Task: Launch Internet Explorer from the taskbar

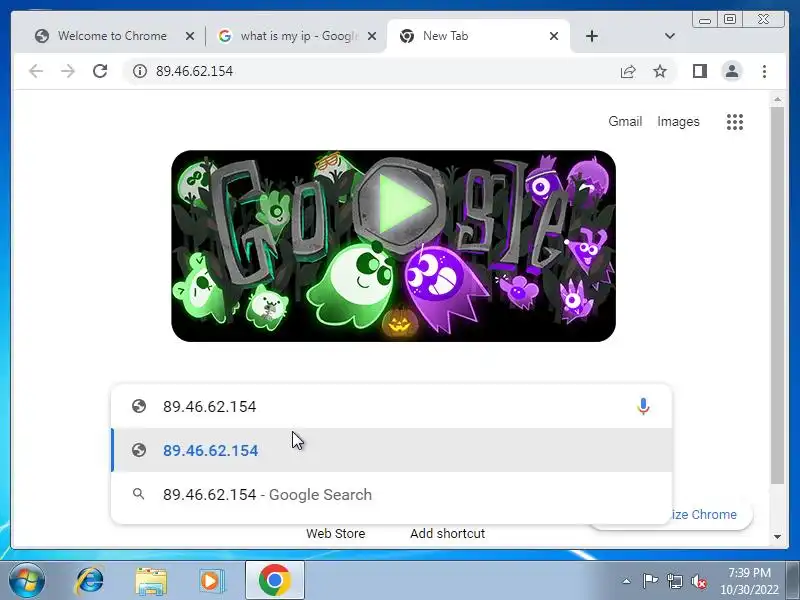Action: pos(89,581)
